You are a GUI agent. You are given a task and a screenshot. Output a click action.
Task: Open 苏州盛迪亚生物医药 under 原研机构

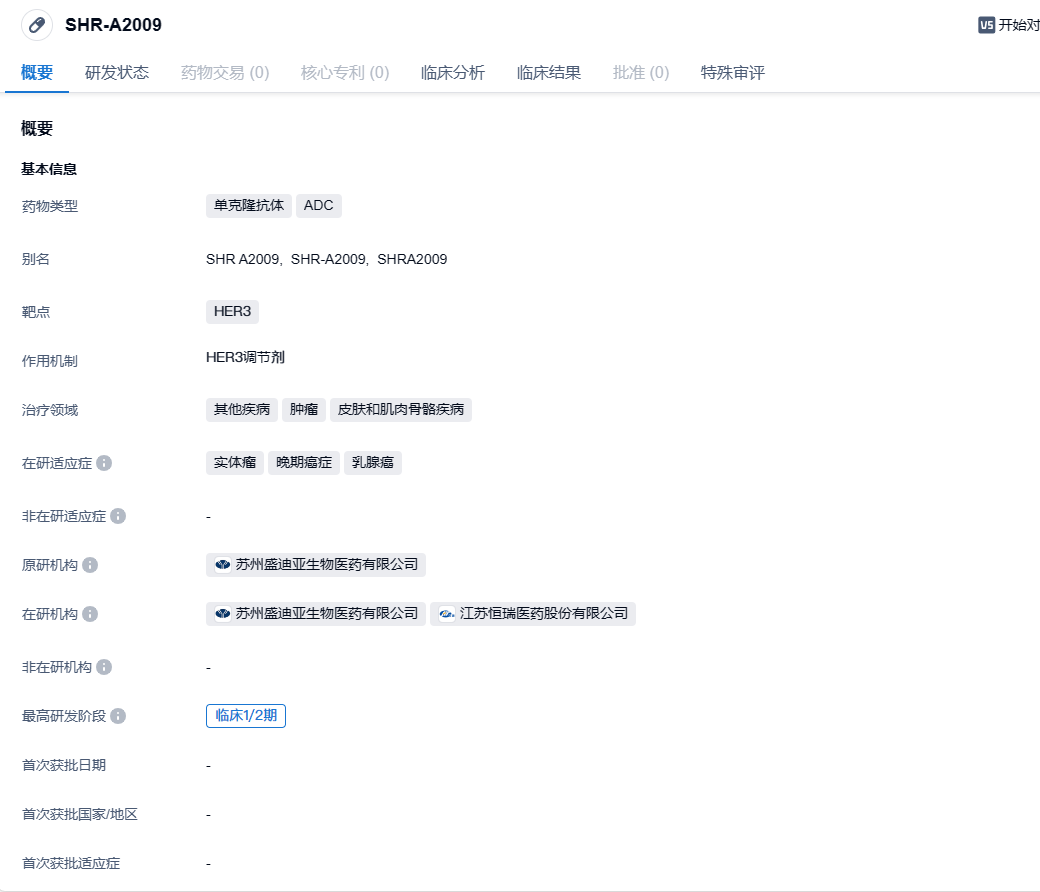tap(316, 565)
